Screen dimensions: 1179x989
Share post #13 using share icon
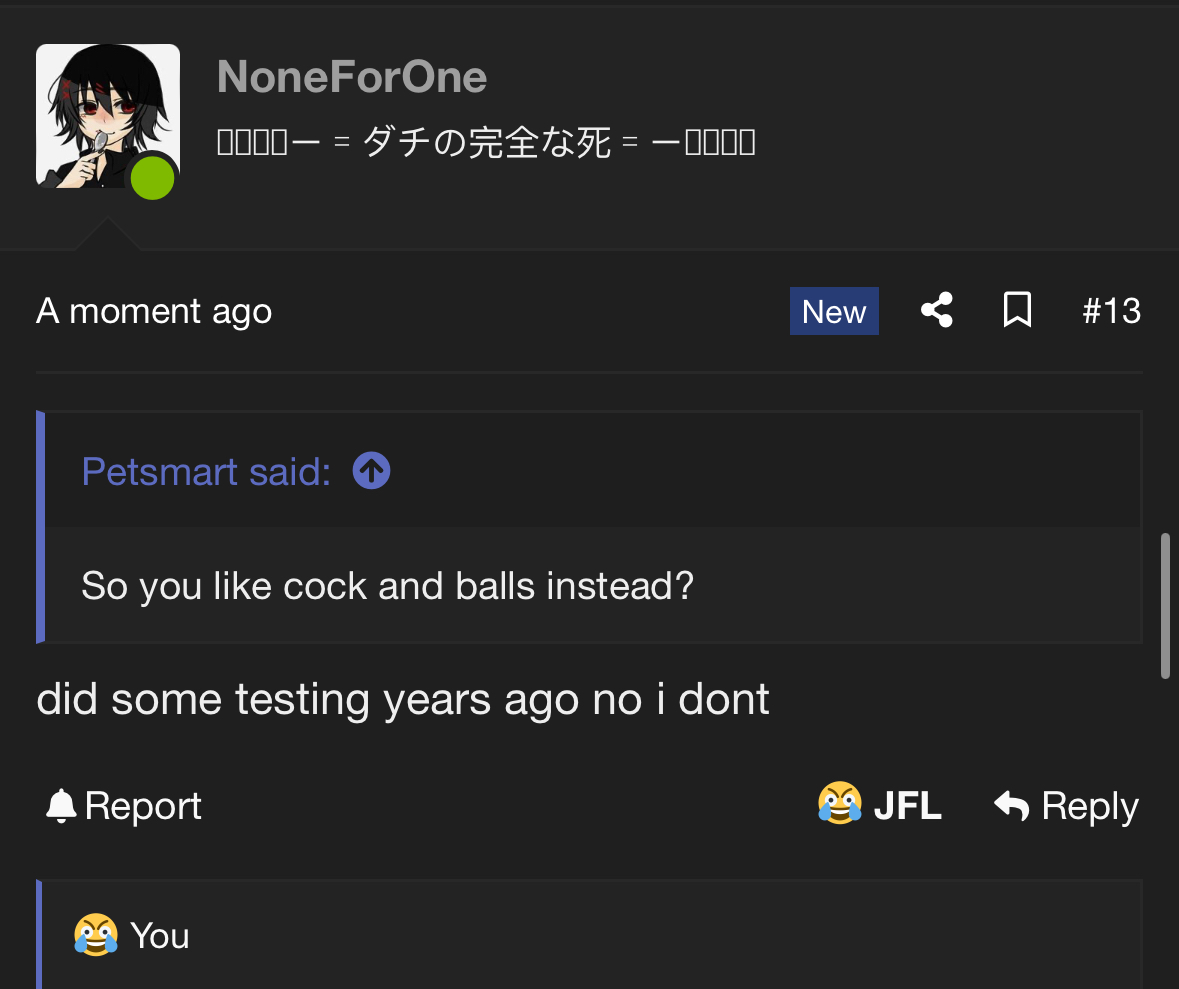[x=937, y=311]
